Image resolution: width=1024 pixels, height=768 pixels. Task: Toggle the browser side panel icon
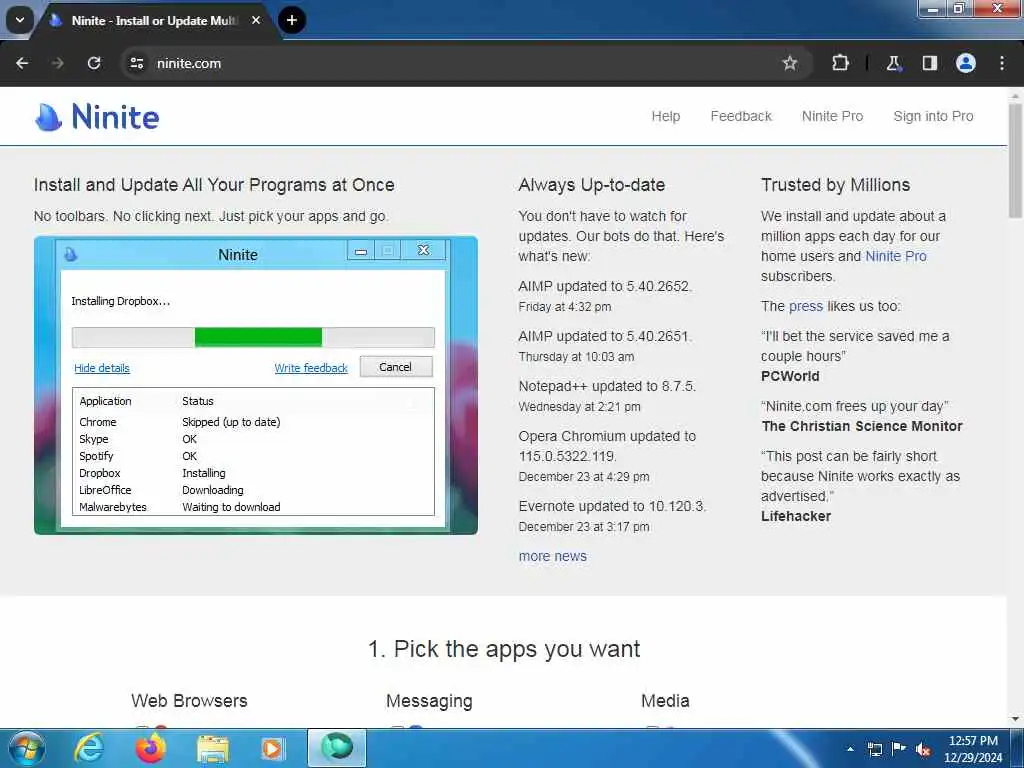point(929,63)
